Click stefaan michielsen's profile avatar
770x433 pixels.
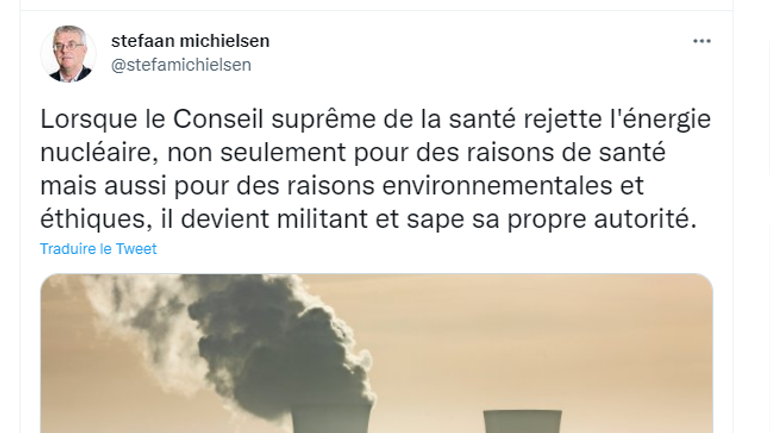[x=68, y=54]
